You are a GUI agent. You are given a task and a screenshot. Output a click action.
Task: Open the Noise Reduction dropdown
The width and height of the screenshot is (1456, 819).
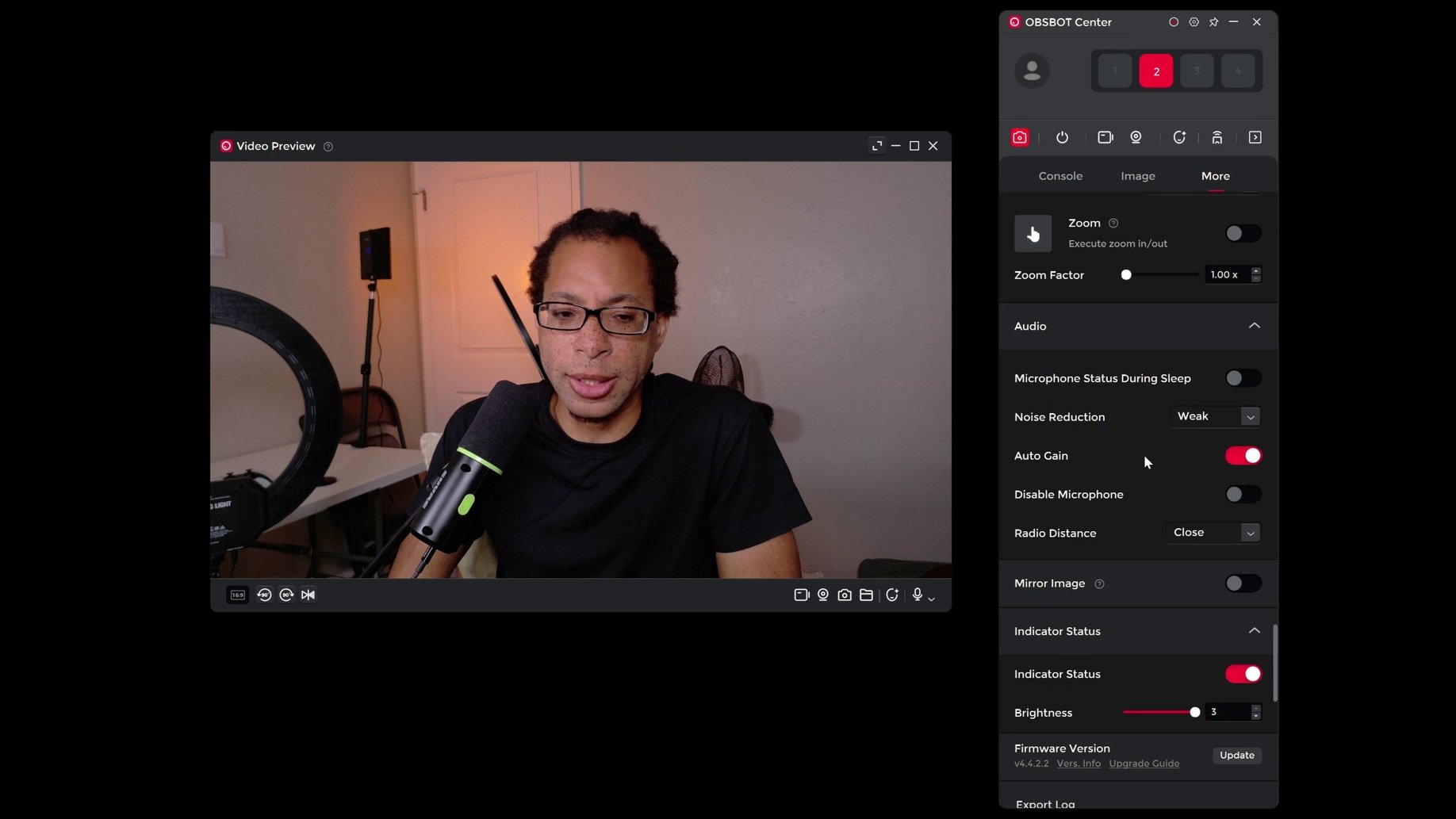point(1215,416)
